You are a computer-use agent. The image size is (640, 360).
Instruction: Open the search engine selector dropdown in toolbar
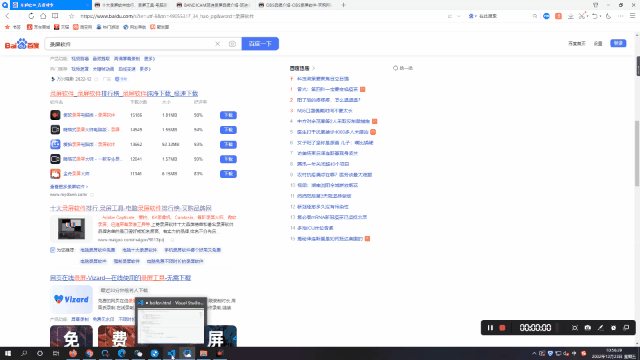click(471, 16)
